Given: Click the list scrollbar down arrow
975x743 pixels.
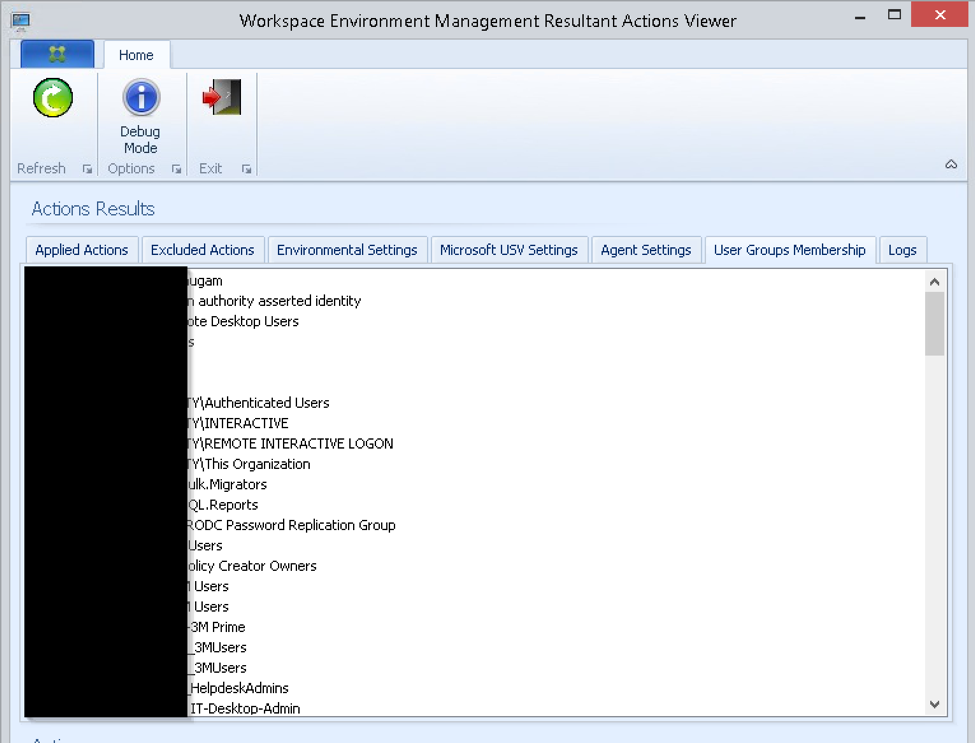Looking at the screenshot, I should (934, 704).
